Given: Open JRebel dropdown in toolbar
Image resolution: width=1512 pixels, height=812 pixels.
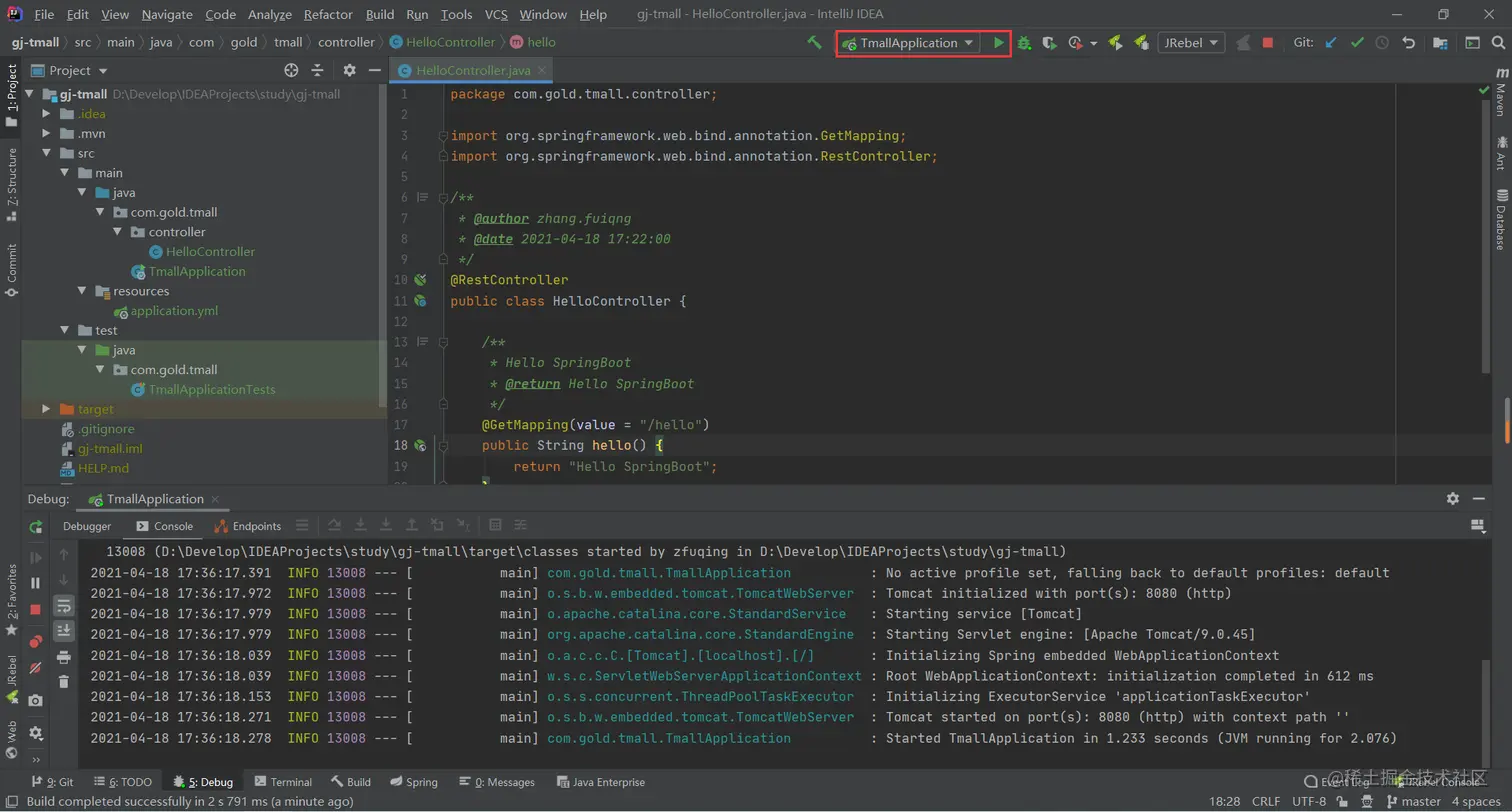Looking at the screenshot, I should coord(1191,43).
